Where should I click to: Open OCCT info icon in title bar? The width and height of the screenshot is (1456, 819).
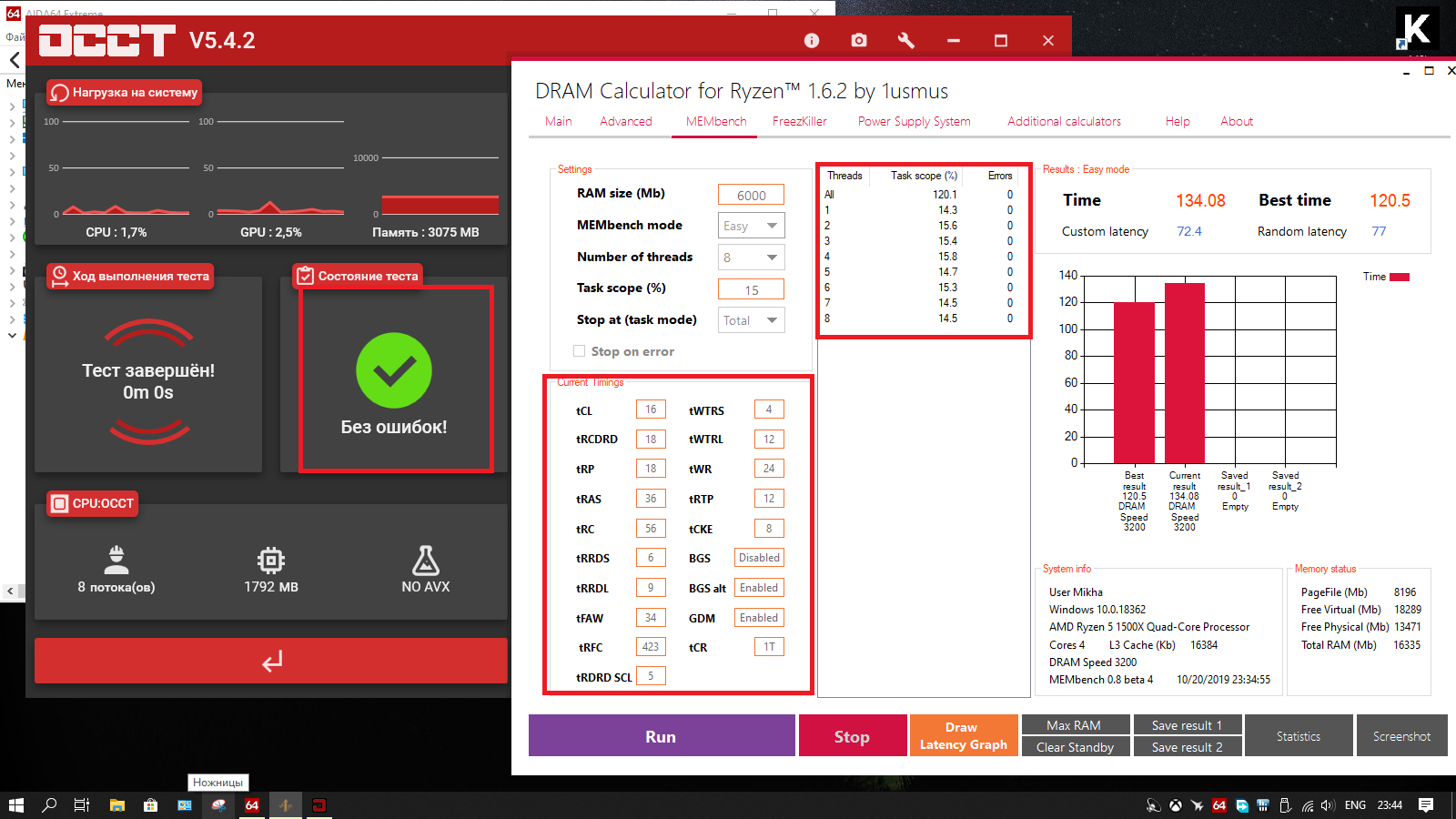(812, 40)
